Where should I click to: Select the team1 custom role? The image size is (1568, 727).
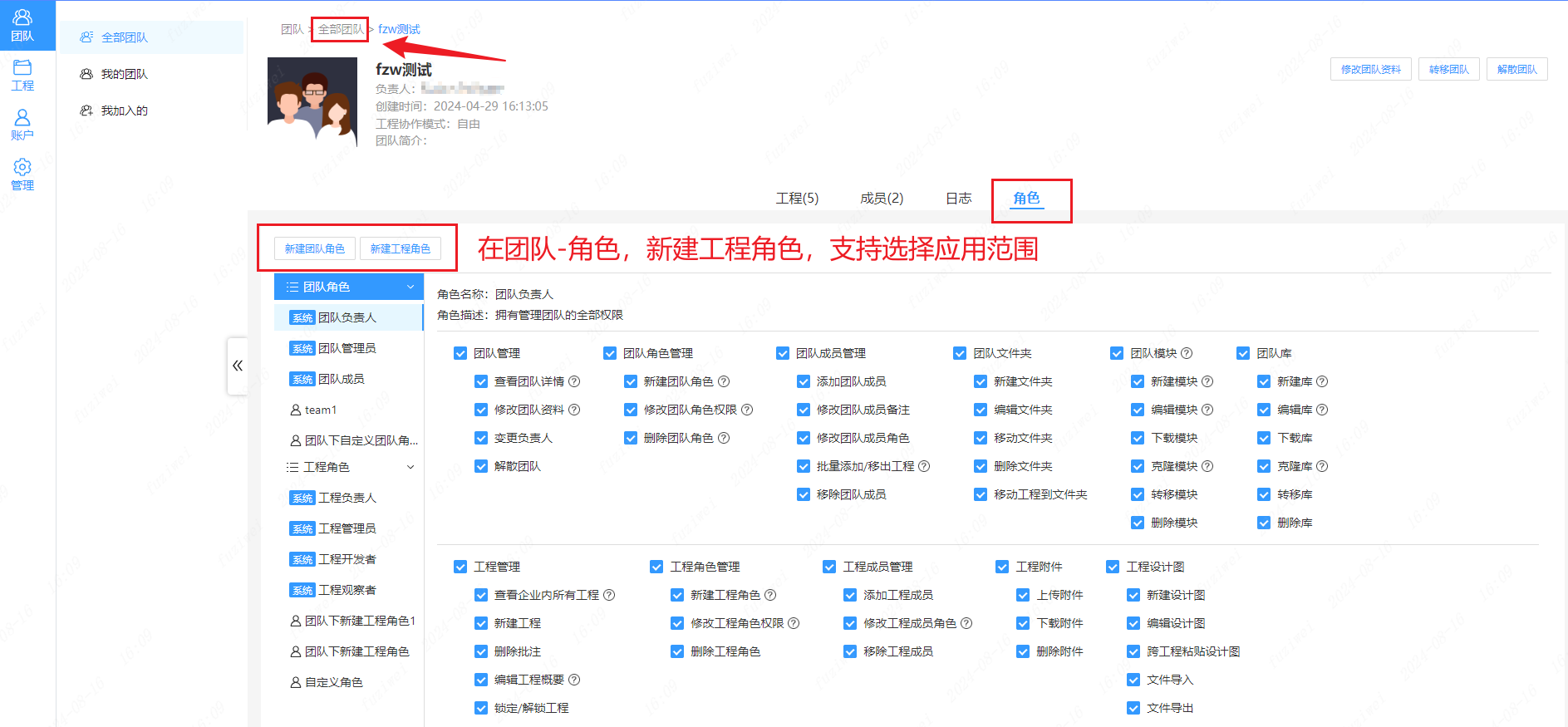click(349, 410)
